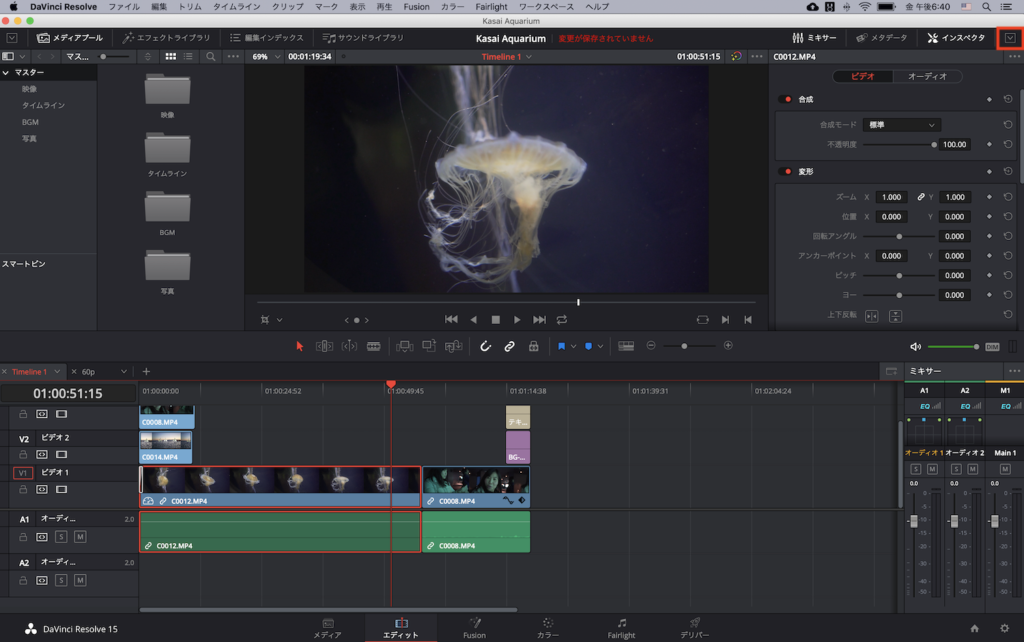Switch to the カラー page

[548, 627]
